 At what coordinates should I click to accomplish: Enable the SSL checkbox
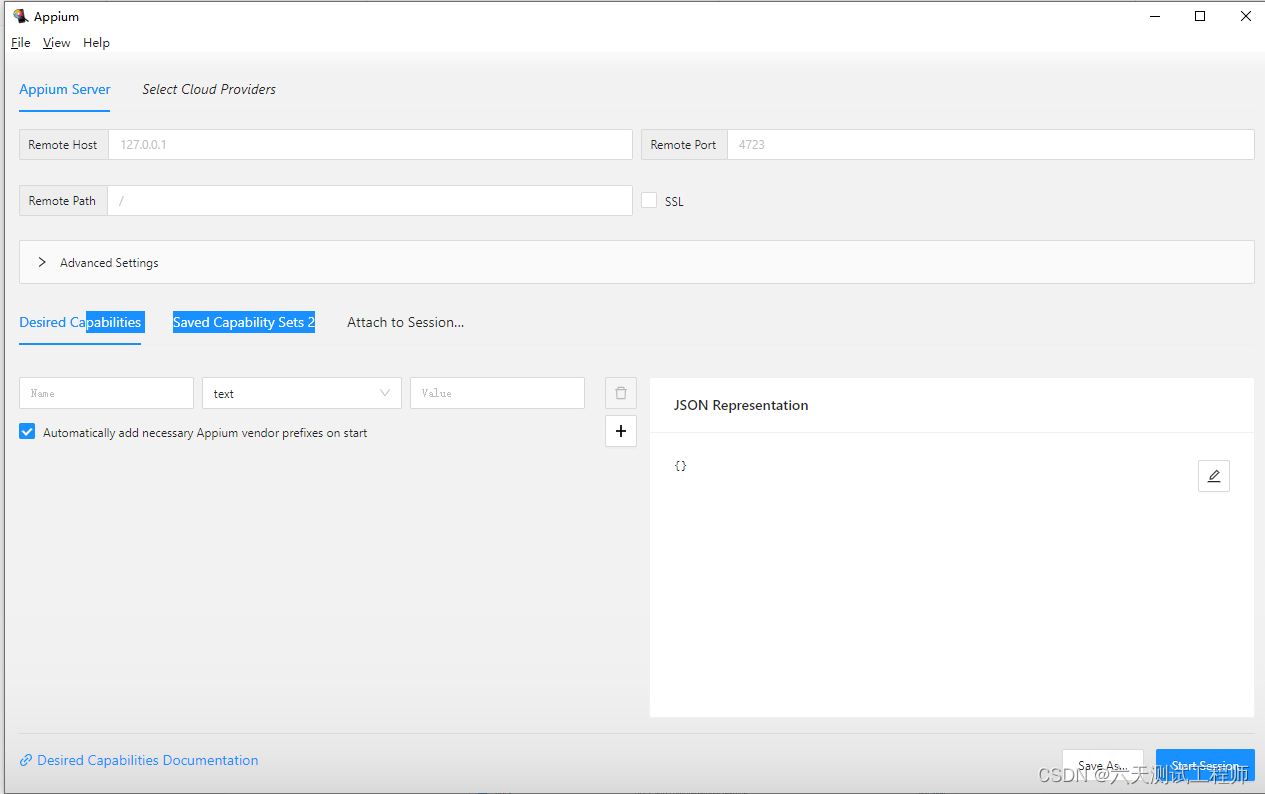point(649,200)
